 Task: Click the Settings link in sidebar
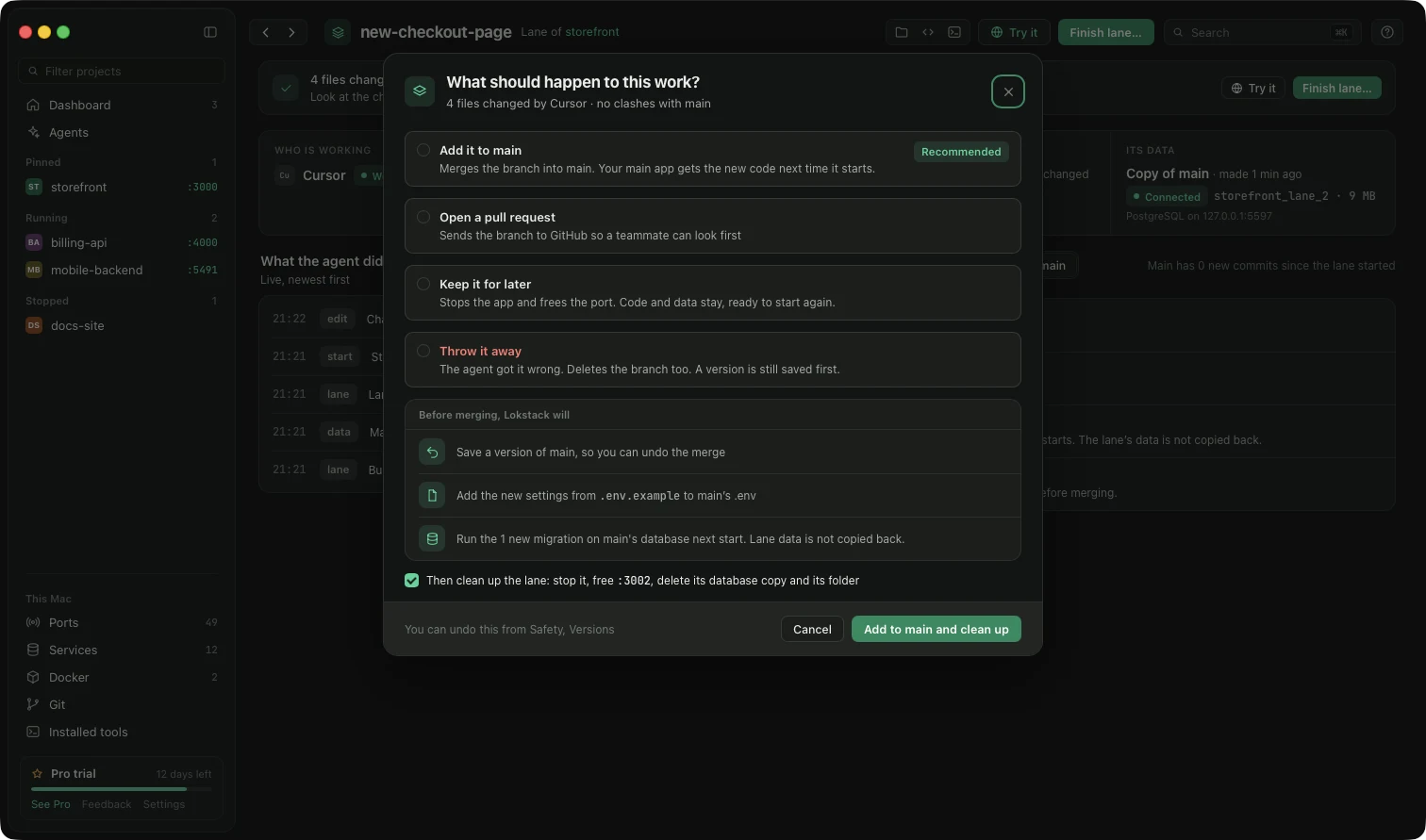click(x=164, y=804)
